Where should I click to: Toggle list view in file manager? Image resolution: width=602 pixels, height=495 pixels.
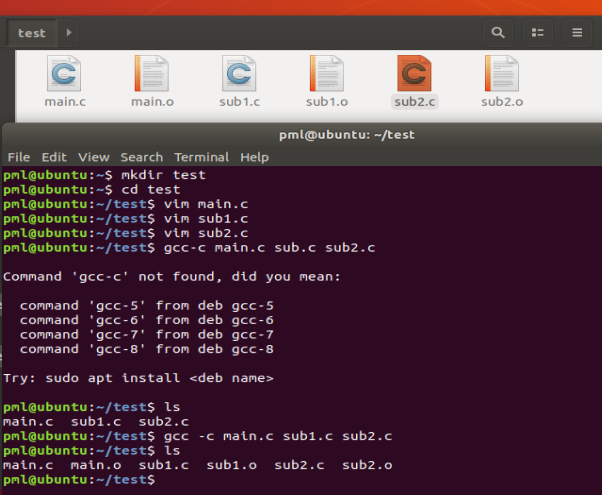tap(538, 33)
